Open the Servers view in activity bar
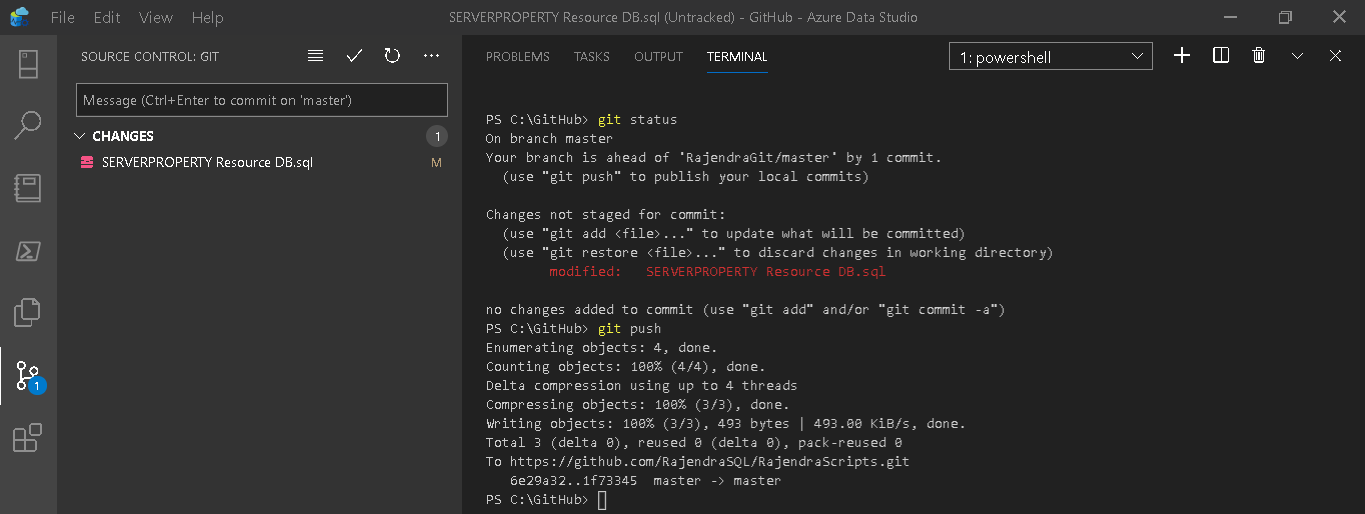1365x514 pixels. pyautogui.click(x=28, y=63)
